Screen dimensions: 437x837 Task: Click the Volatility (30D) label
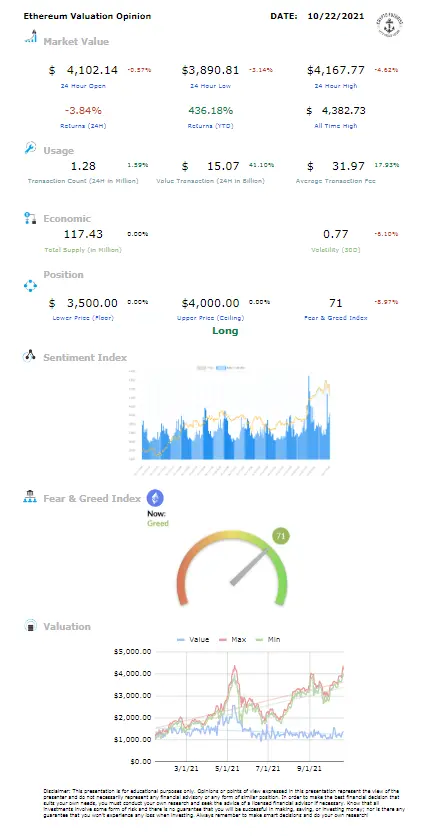click(336, 249)
